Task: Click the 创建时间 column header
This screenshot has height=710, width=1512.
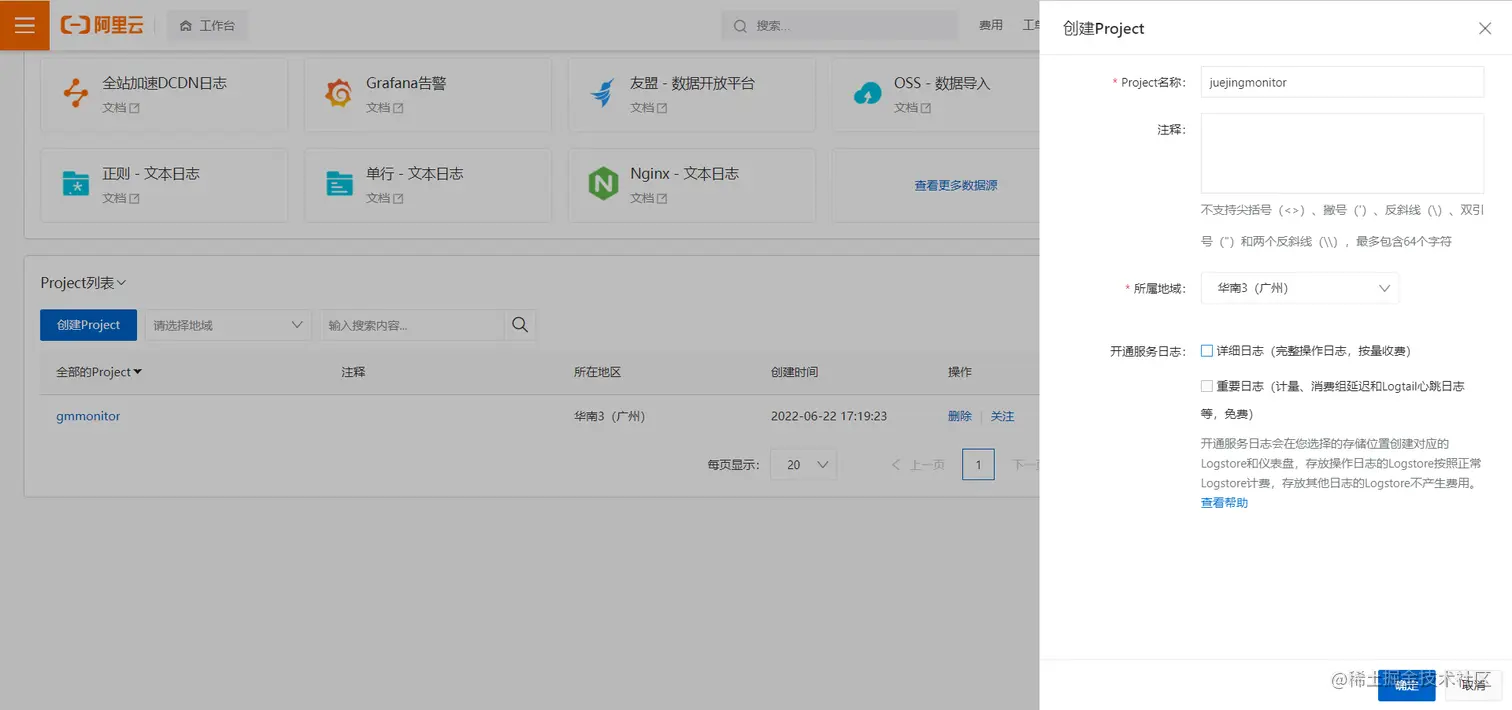Action: pyautogui.click(x=794, y=372)
